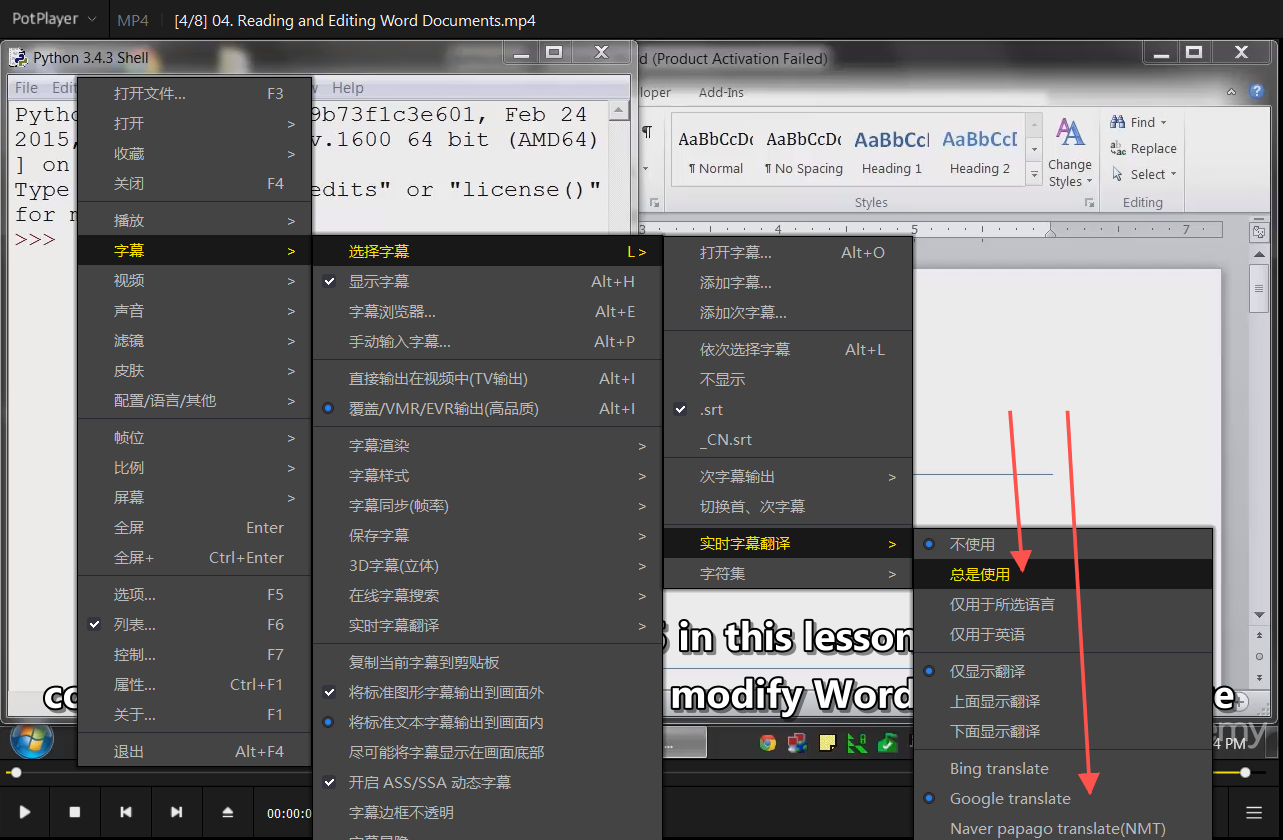Select 覆盖/VMR/EVR输出(高品质) option
The width and height of the screenshot is (1283, 840).
tap(488, 409)
